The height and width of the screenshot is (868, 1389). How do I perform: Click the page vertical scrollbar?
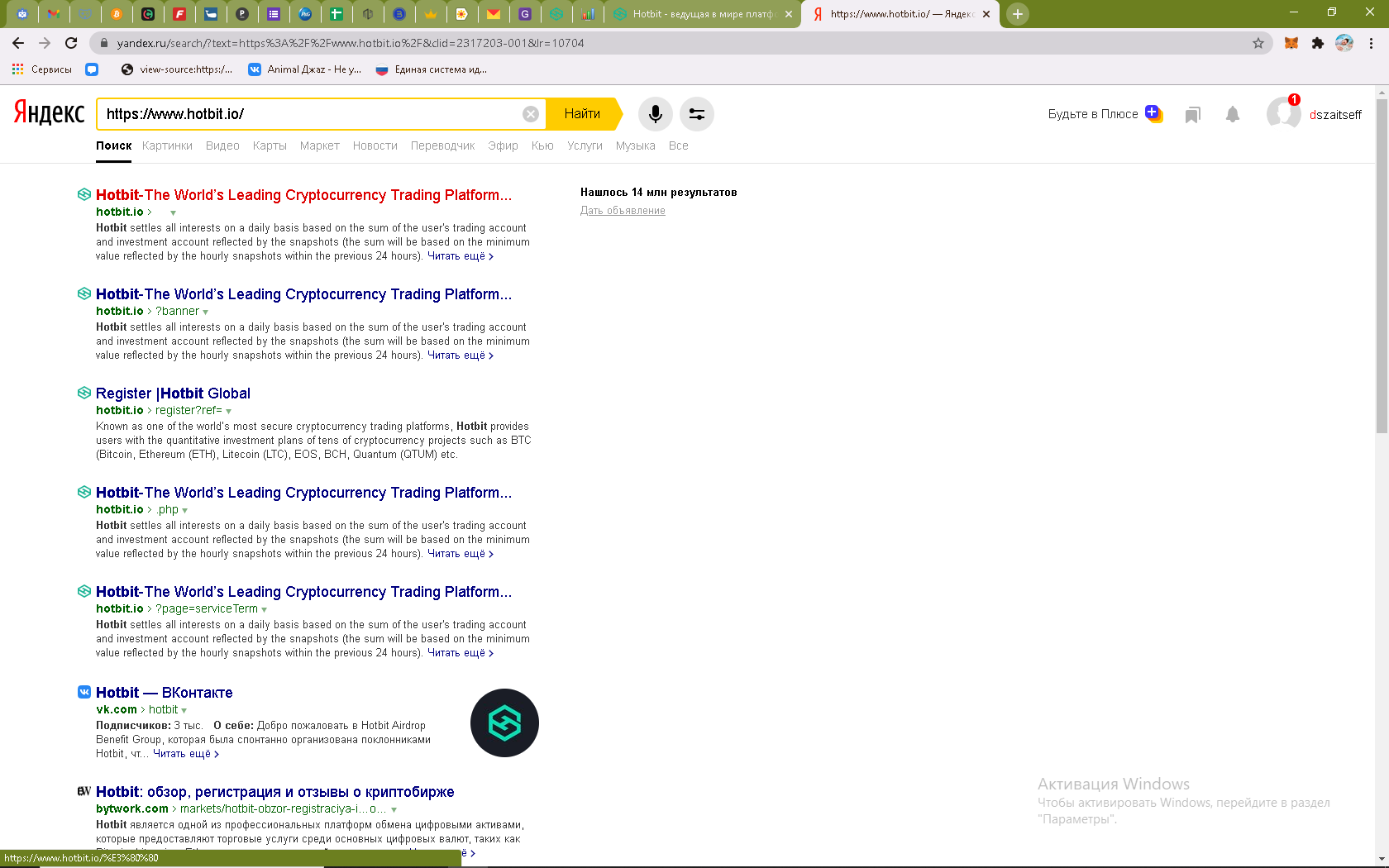(x=1382, y=265)
